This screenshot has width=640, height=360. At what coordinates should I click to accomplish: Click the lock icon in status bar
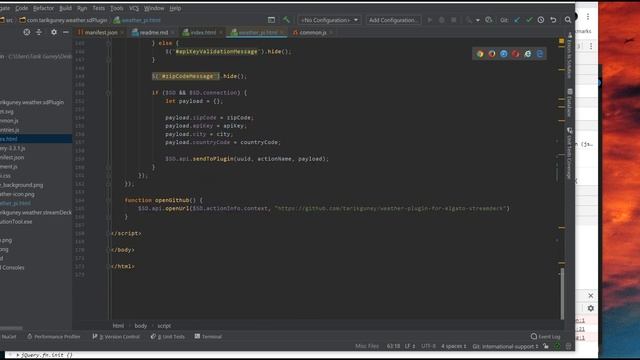[546, 346]
